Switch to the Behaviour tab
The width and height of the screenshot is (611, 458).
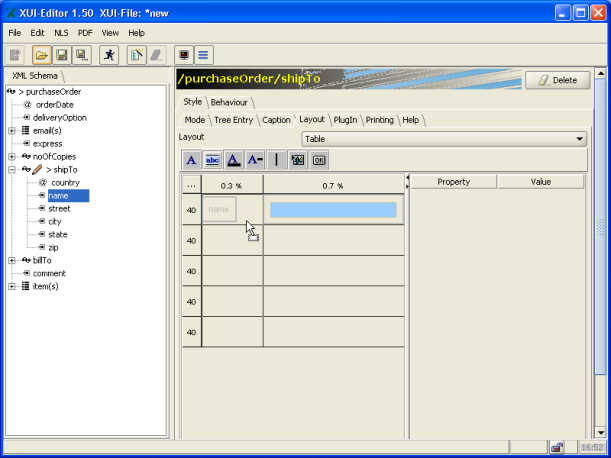tap(229, 102)
